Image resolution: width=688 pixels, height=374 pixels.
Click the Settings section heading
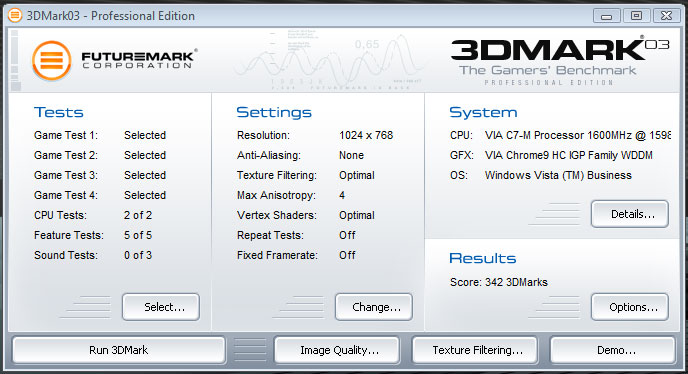(274, 112)
